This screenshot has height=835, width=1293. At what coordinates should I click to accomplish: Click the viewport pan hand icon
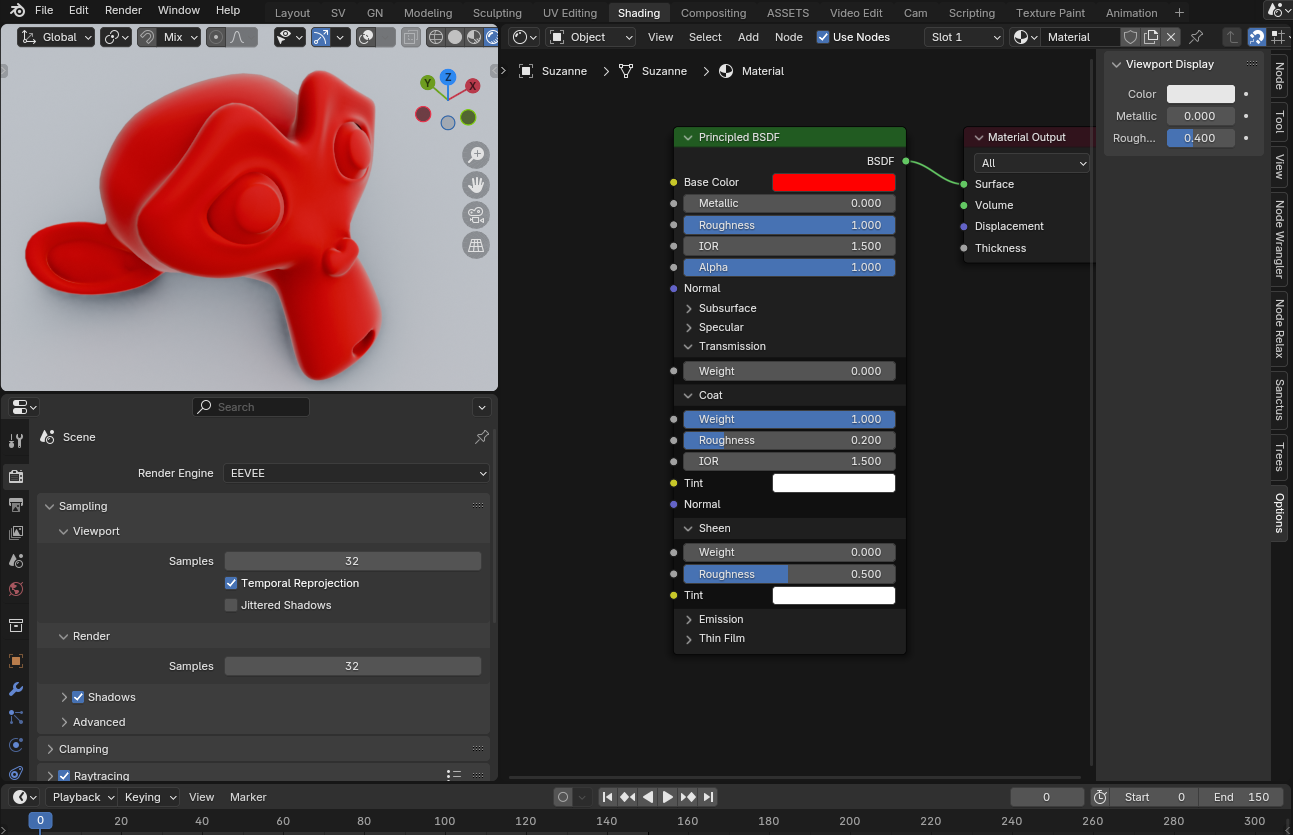(x=476, y=184)
